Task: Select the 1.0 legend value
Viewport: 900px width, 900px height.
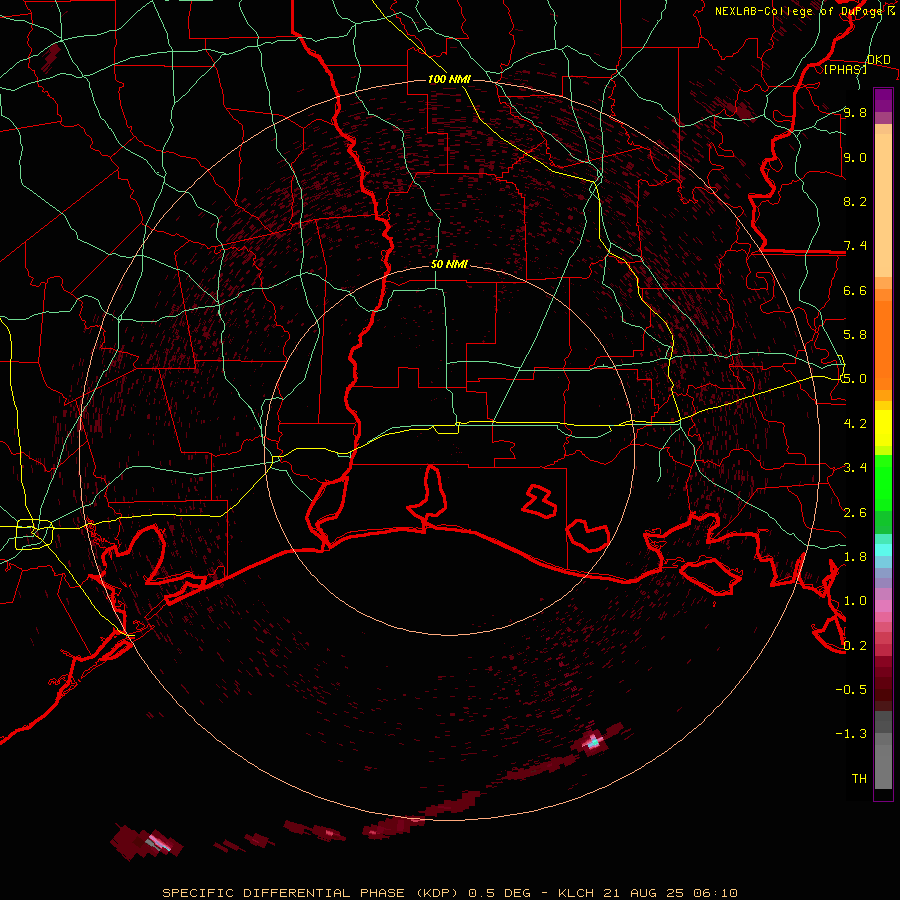Action: click(x=855, y=601)
